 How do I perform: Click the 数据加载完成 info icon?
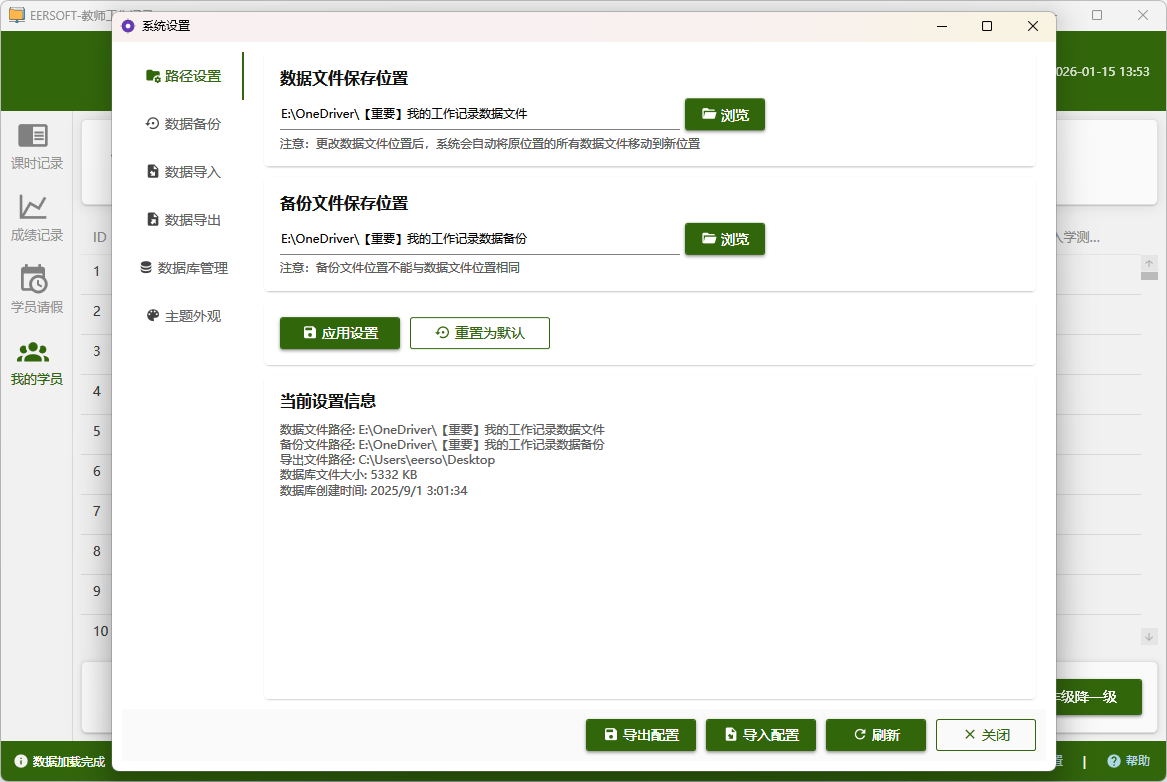click(20, 761)
